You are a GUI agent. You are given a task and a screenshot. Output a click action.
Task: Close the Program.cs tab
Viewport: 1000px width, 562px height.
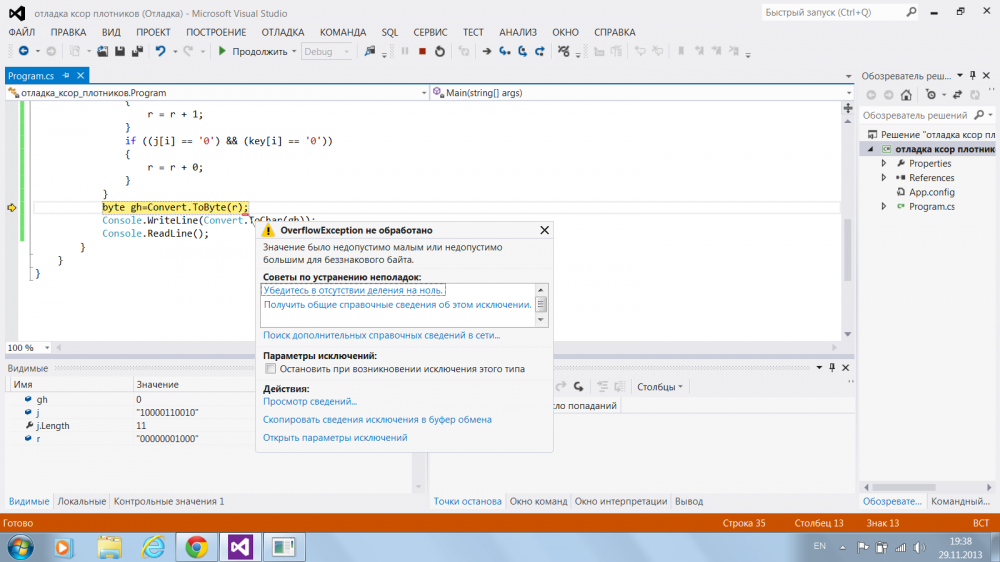80,75
